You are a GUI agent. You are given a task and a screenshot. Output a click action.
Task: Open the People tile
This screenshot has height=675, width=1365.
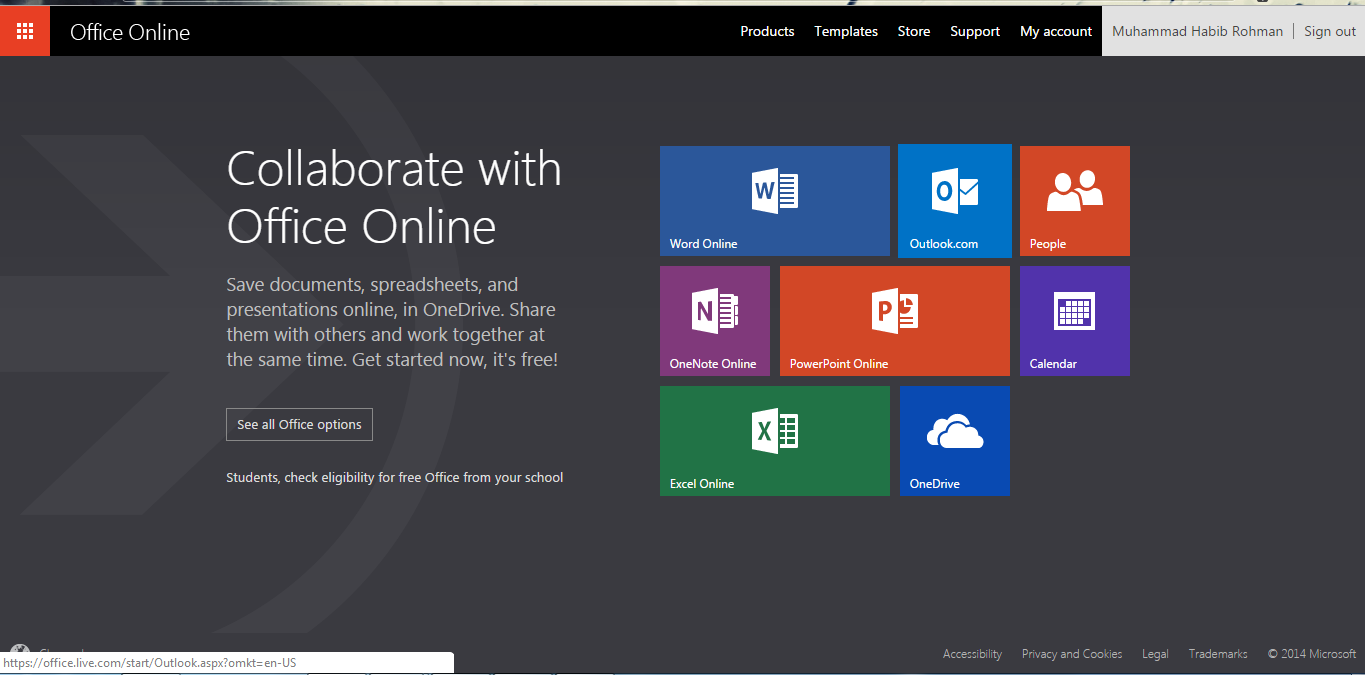(x=1075, y=201)
